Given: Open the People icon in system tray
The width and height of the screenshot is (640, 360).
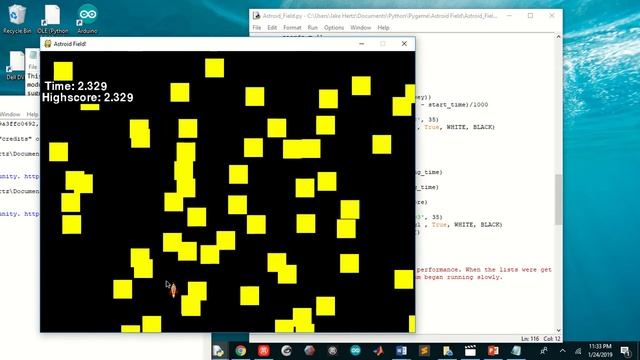Looking at the screenshot, I should (544, 351).
